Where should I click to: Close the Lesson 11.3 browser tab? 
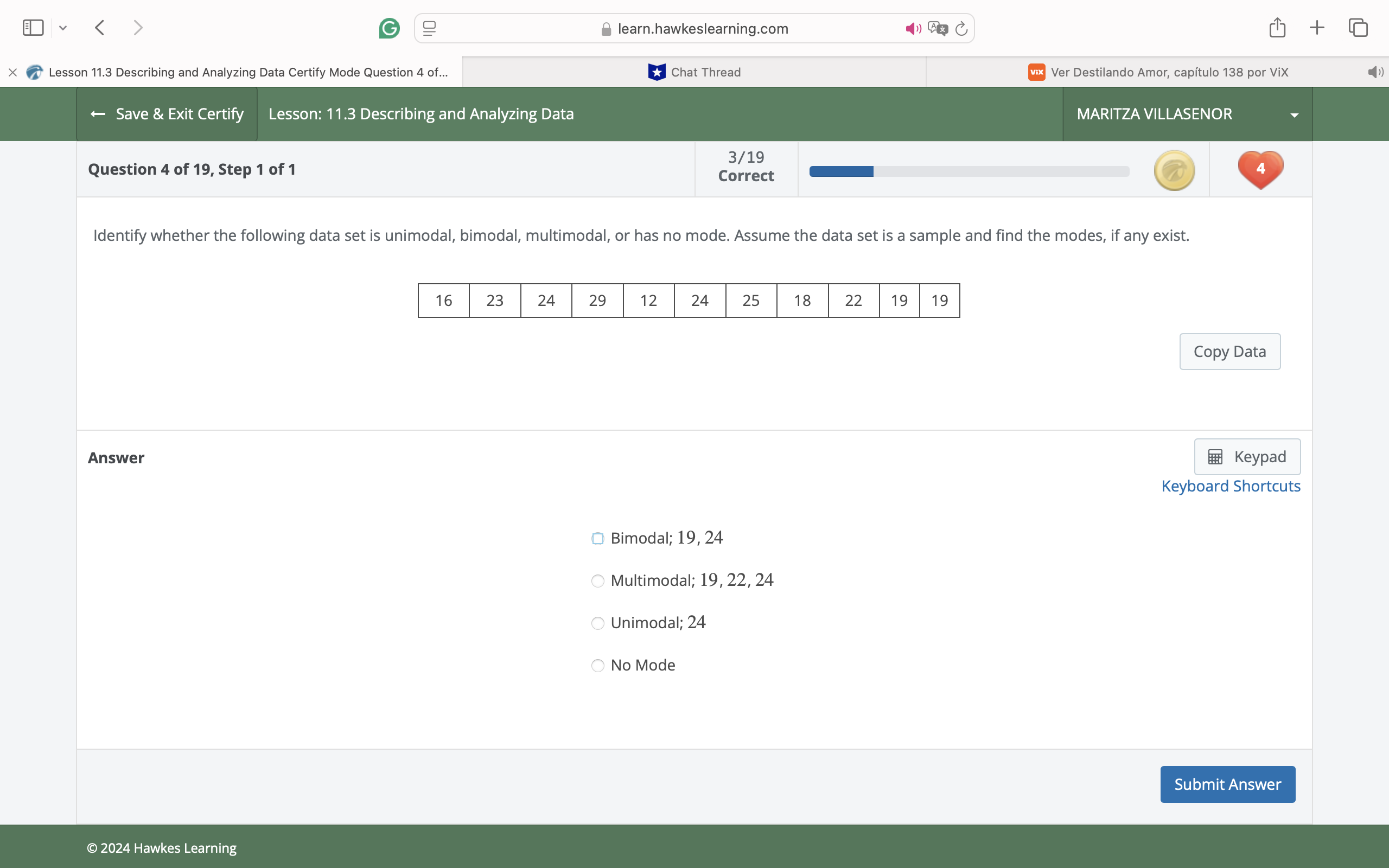[12, 72]
